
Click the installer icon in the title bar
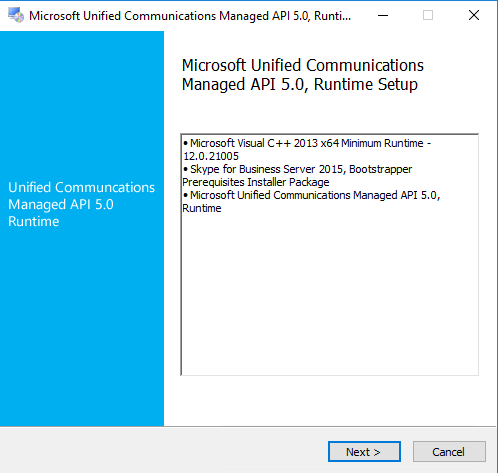tap(16, 15)
